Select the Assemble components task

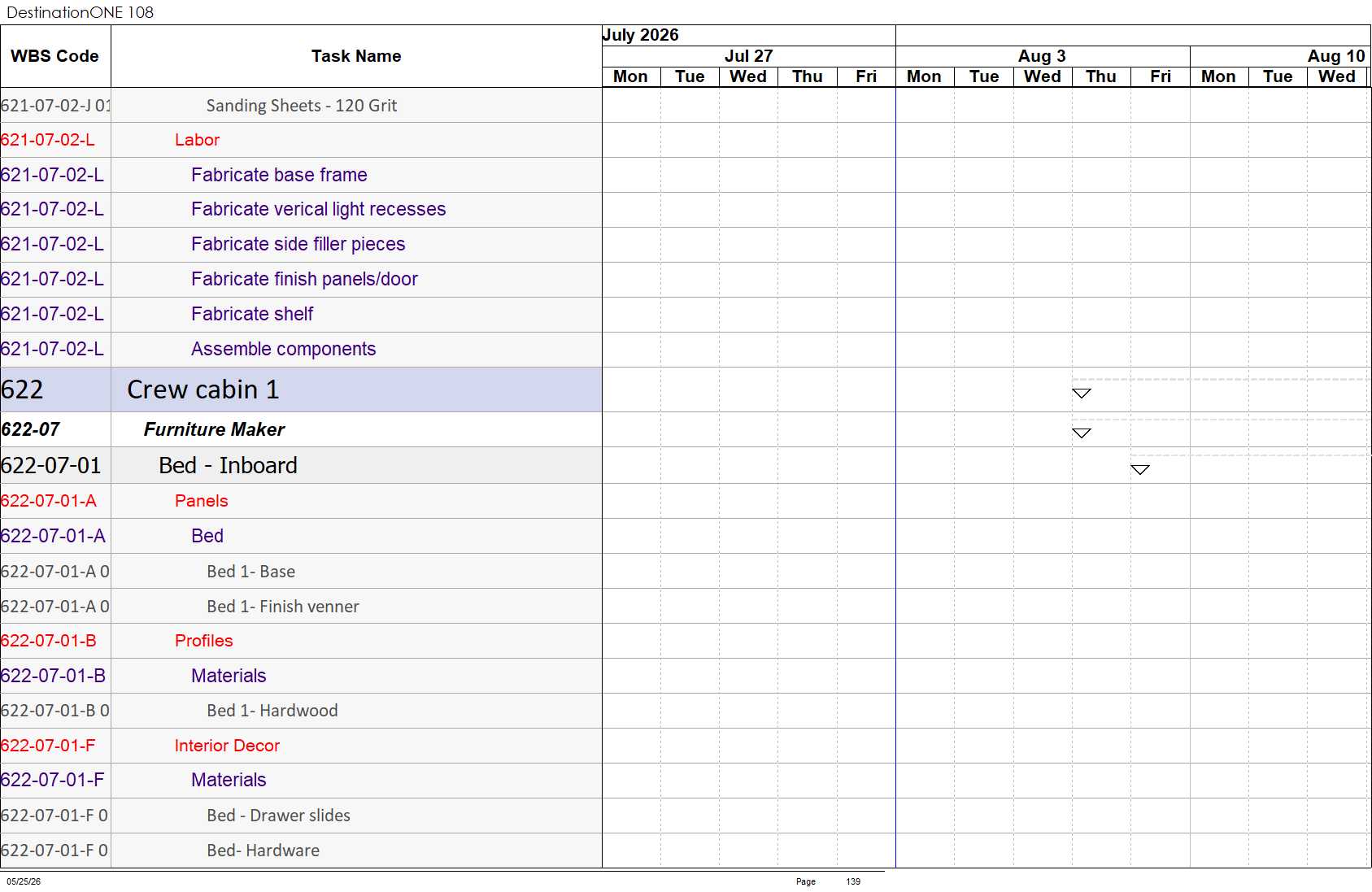(x=301, y=350)
